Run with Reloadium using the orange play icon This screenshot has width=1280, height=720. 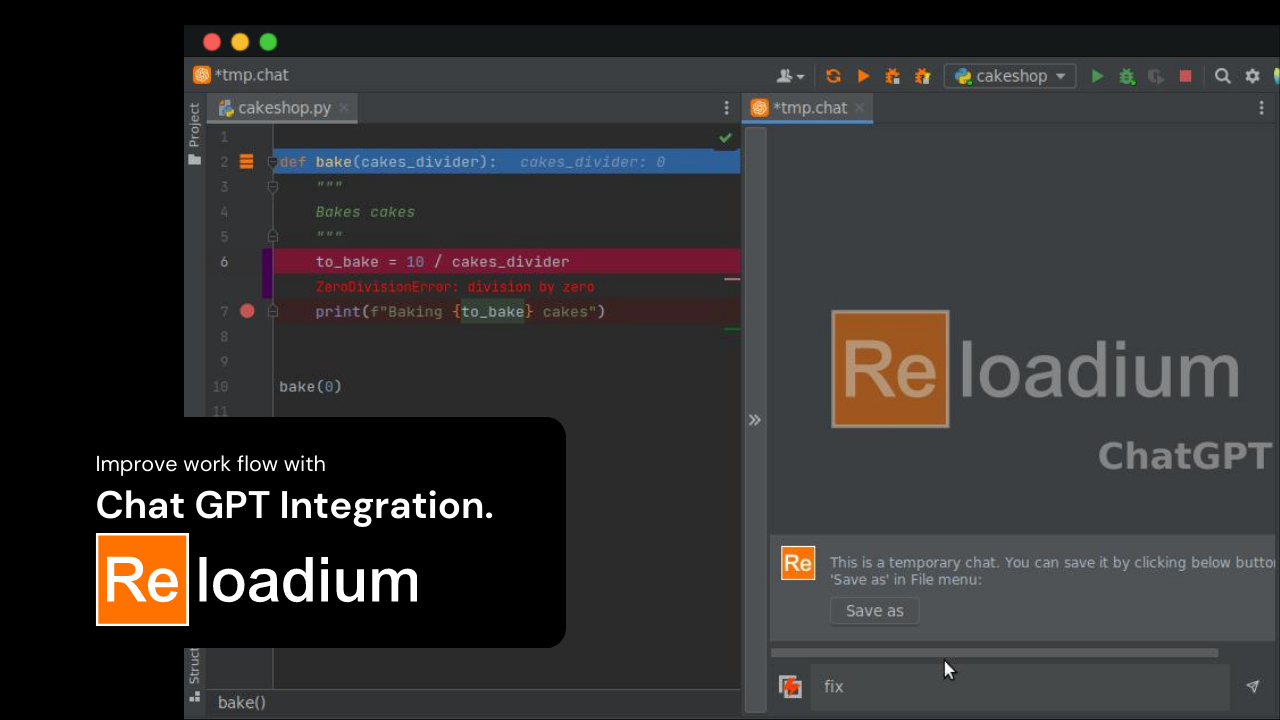tap(863, 76)
